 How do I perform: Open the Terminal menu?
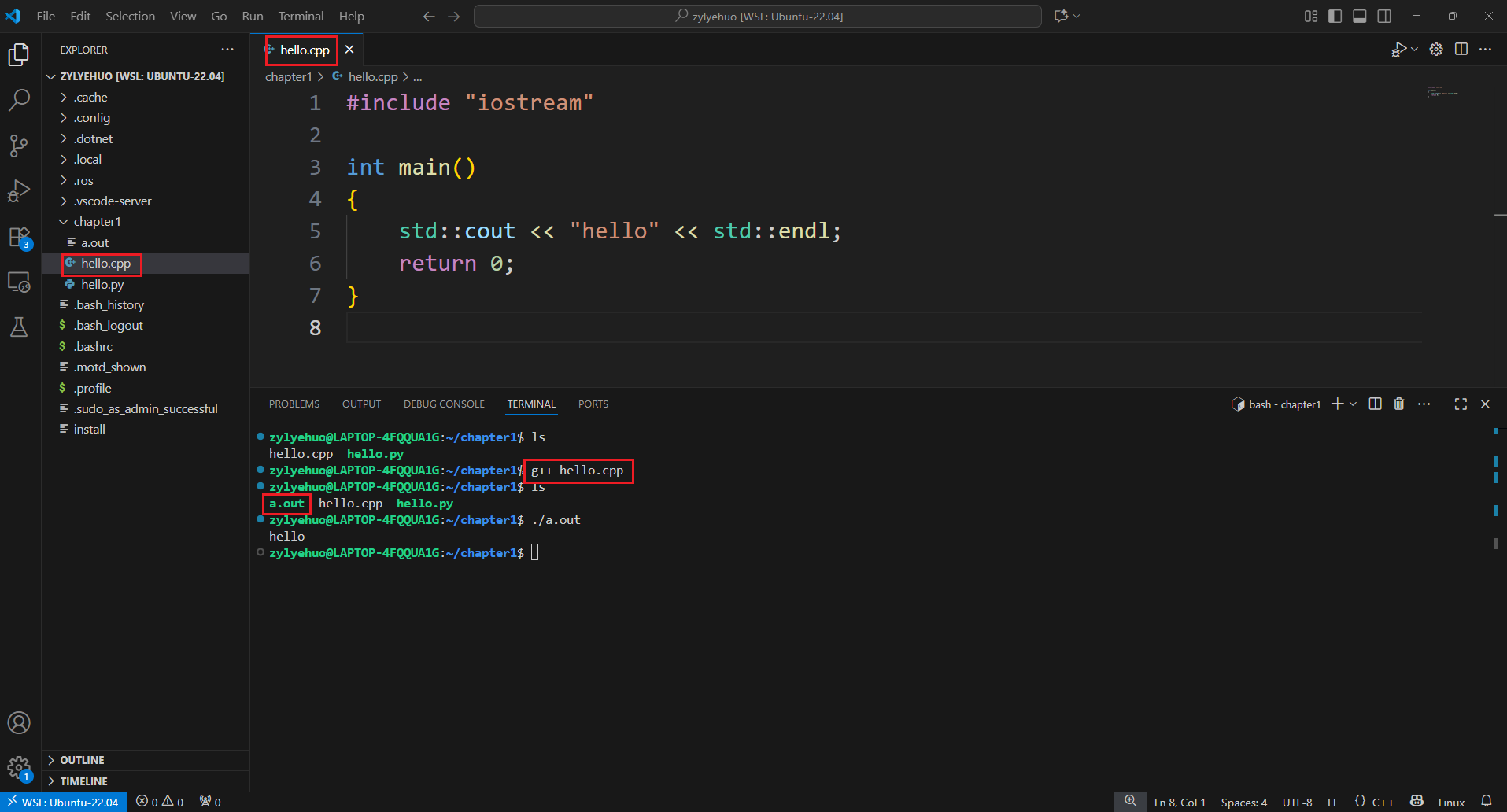(301, 16)
